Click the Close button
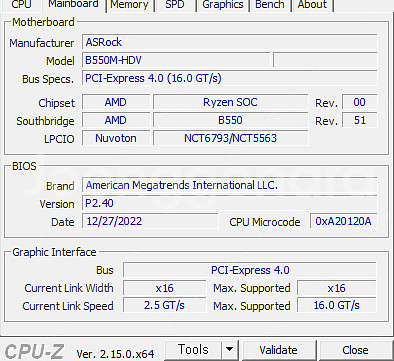 tap(355, 350)
